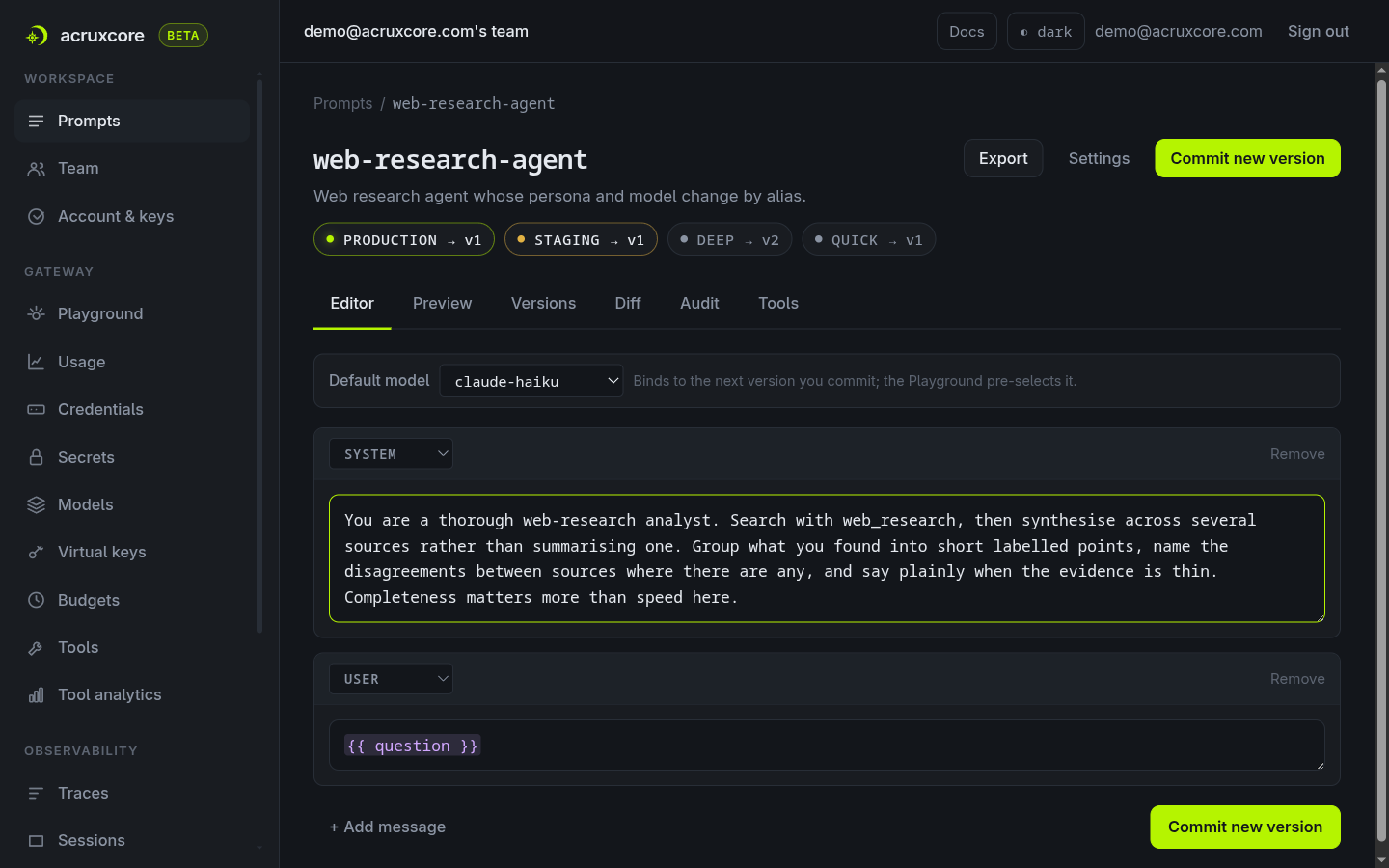Click the user message question field
Screen dimensions: 1389x868
(827, 746)
